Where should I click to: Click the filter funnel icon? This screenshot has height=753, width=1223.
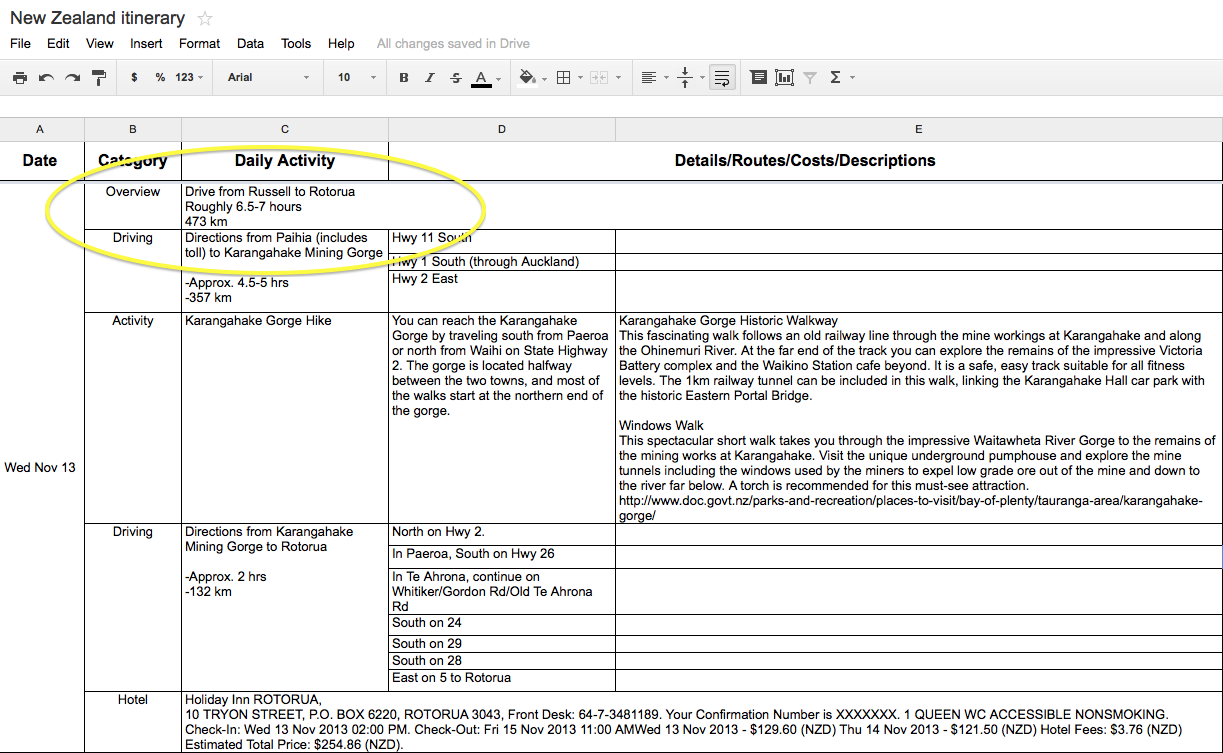[x=810, y=77]
